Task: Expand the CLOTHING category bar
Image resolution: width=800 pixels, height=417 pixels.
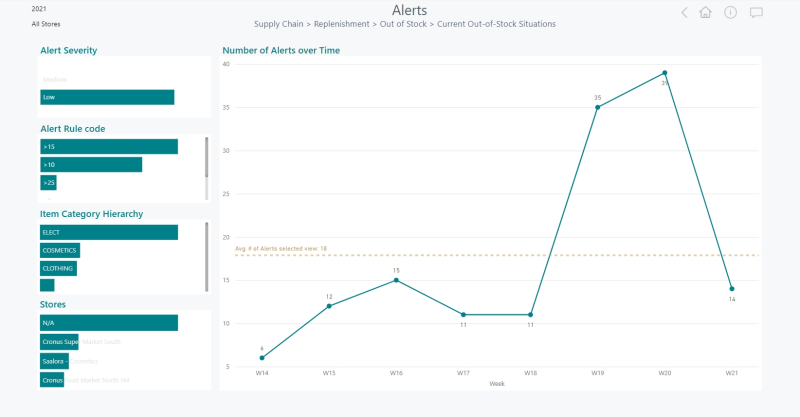Action: click(x=58, y=268)
